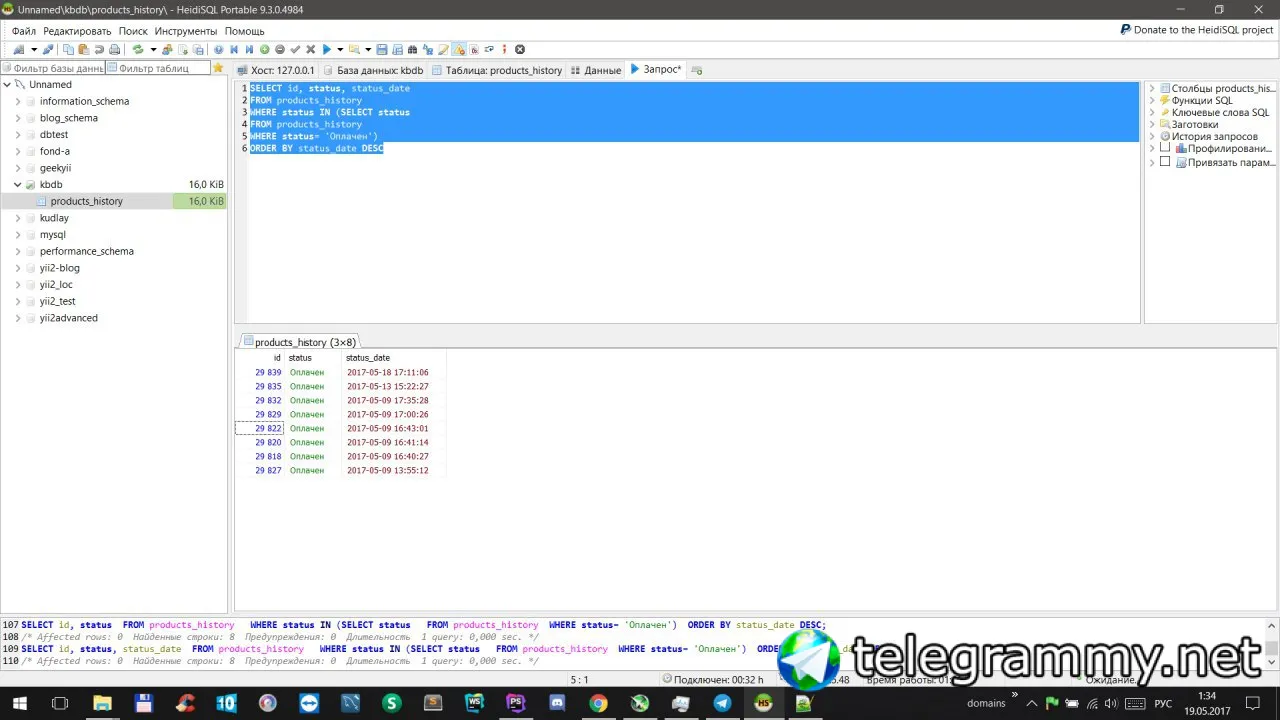Refresh using the green arrows icon
The image size is (1280, 720).
138,49
